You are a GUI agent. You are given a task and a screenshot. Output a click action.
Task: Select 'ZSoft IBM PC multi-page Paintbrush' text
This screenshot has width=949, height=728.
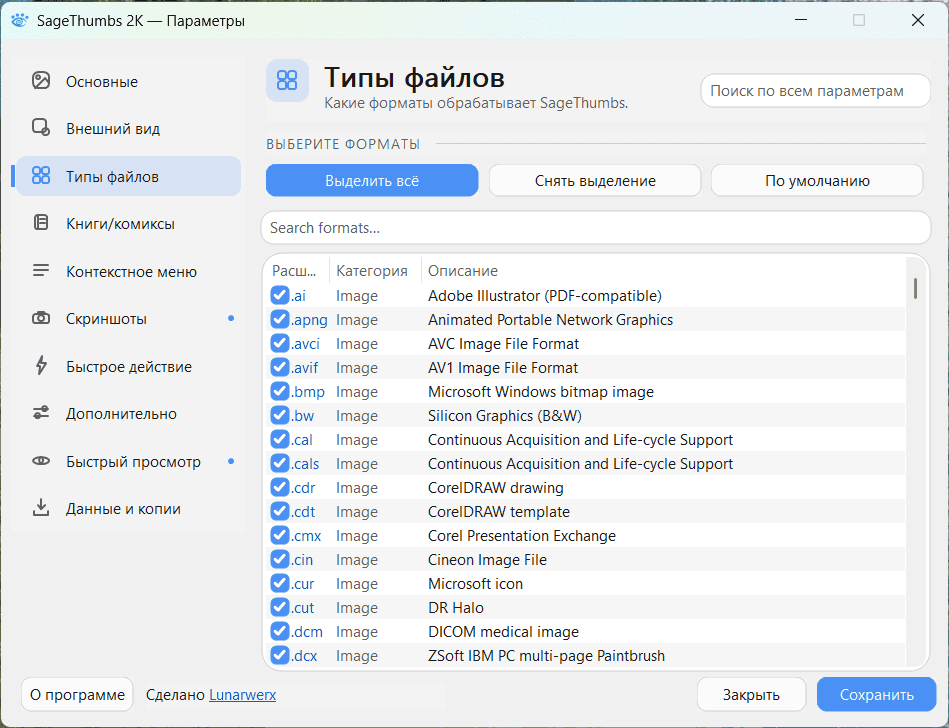[x=546, y=655]
